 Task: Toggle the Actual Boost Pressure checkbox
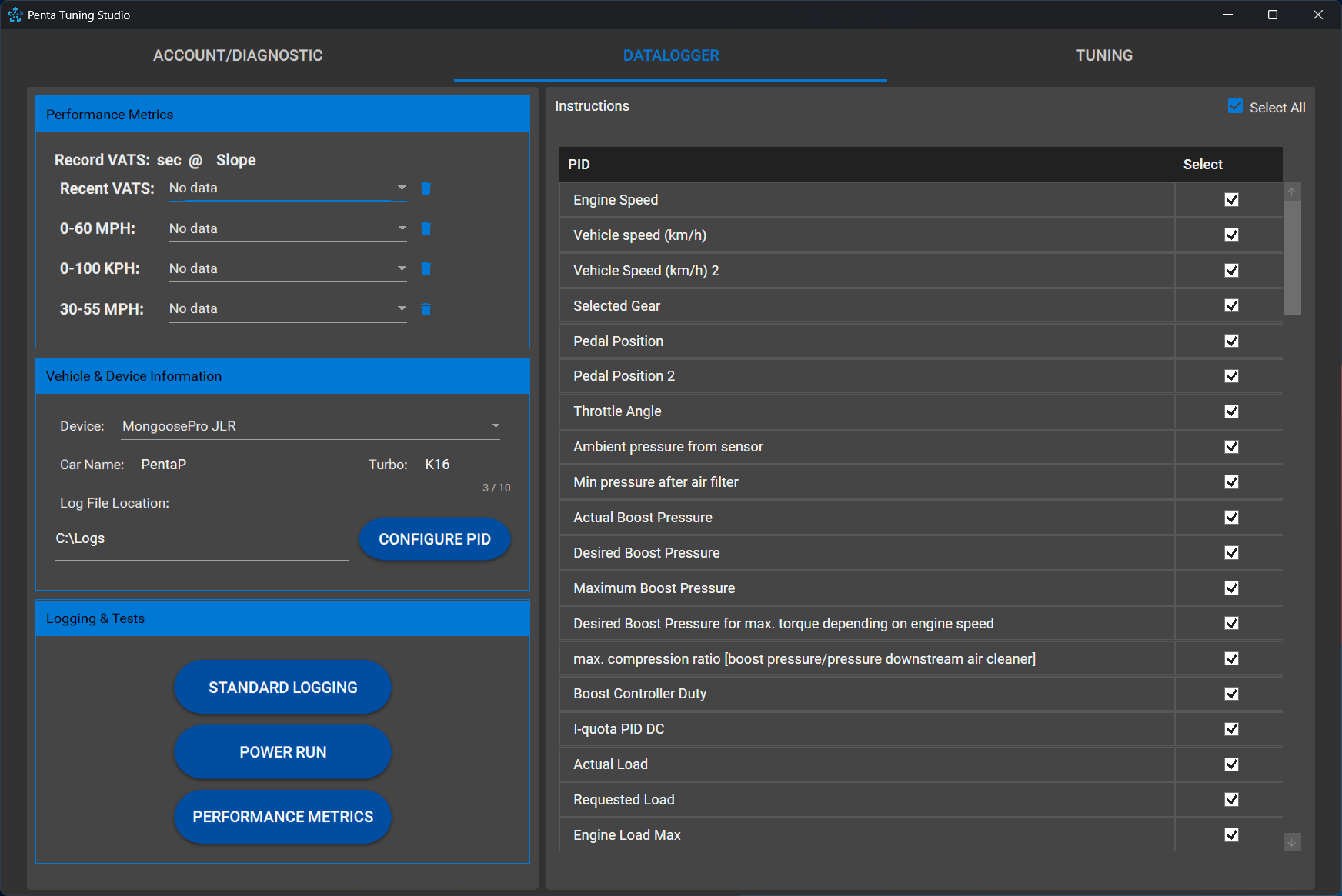pos(1231,518)
